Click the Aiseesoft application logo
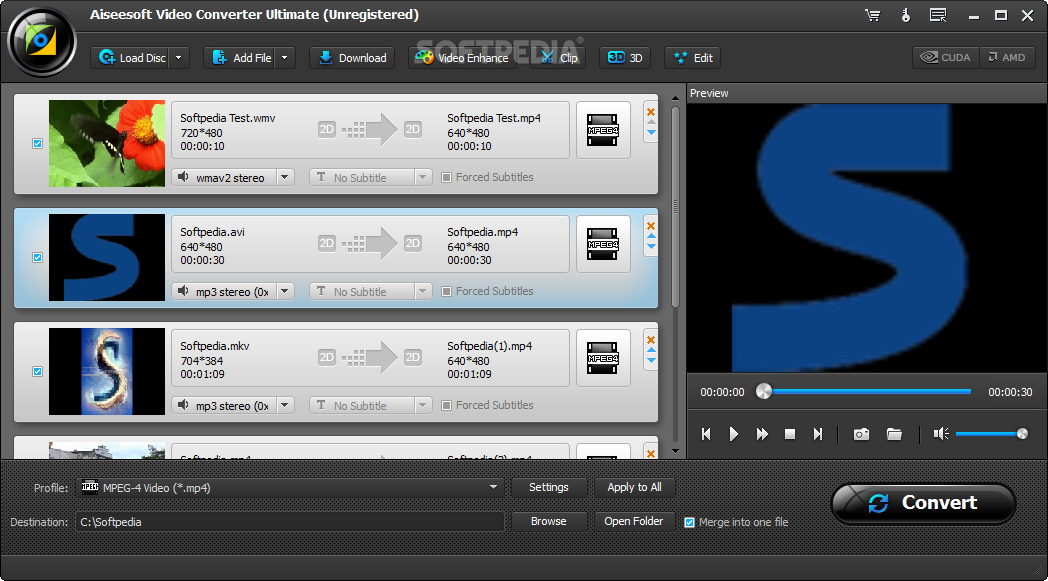This screenshot has width=1048, height=581. point(41,41)
